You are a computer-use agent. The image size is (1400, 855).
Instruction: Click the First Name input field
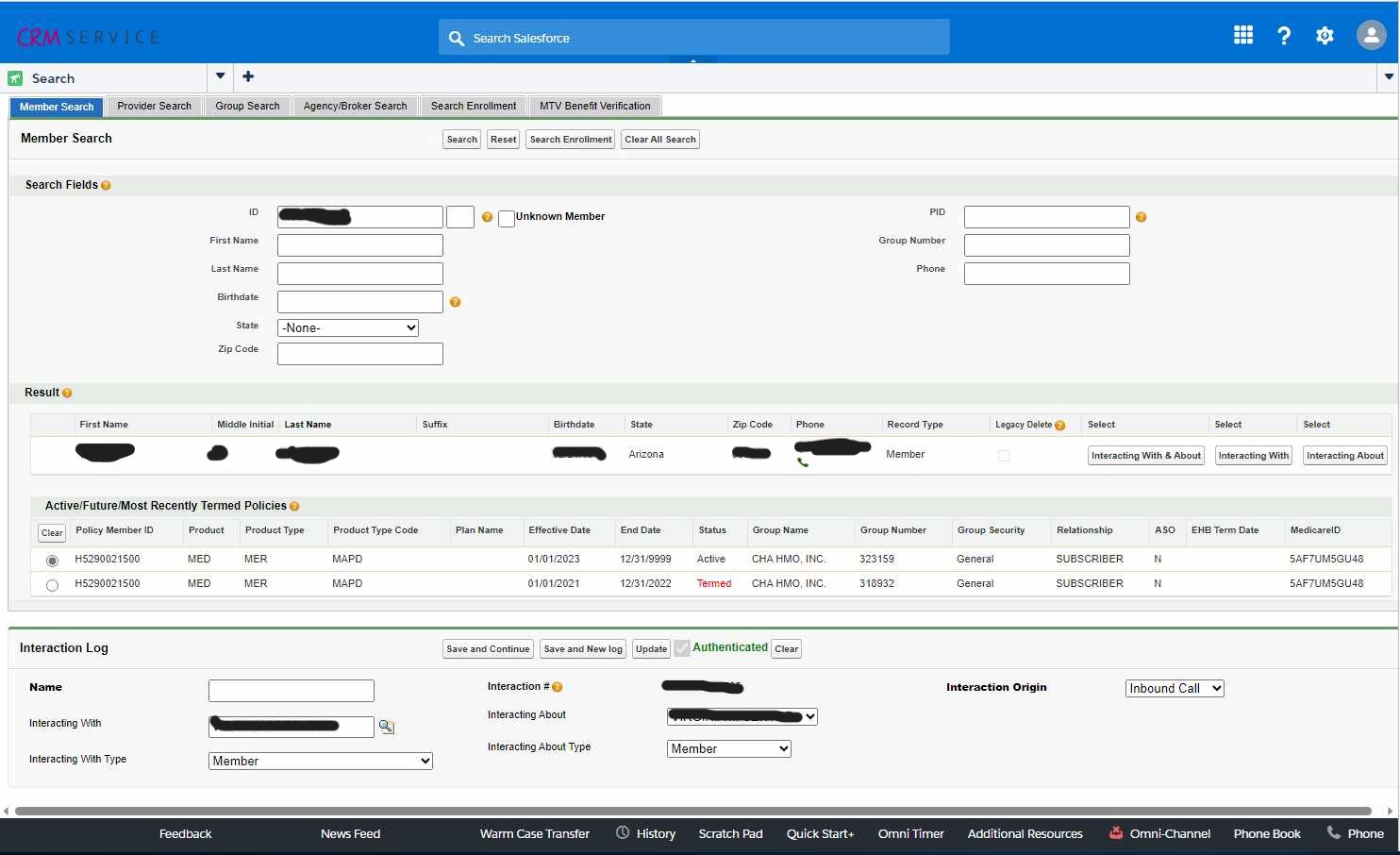pyautogui.click(x=360, y=245)
